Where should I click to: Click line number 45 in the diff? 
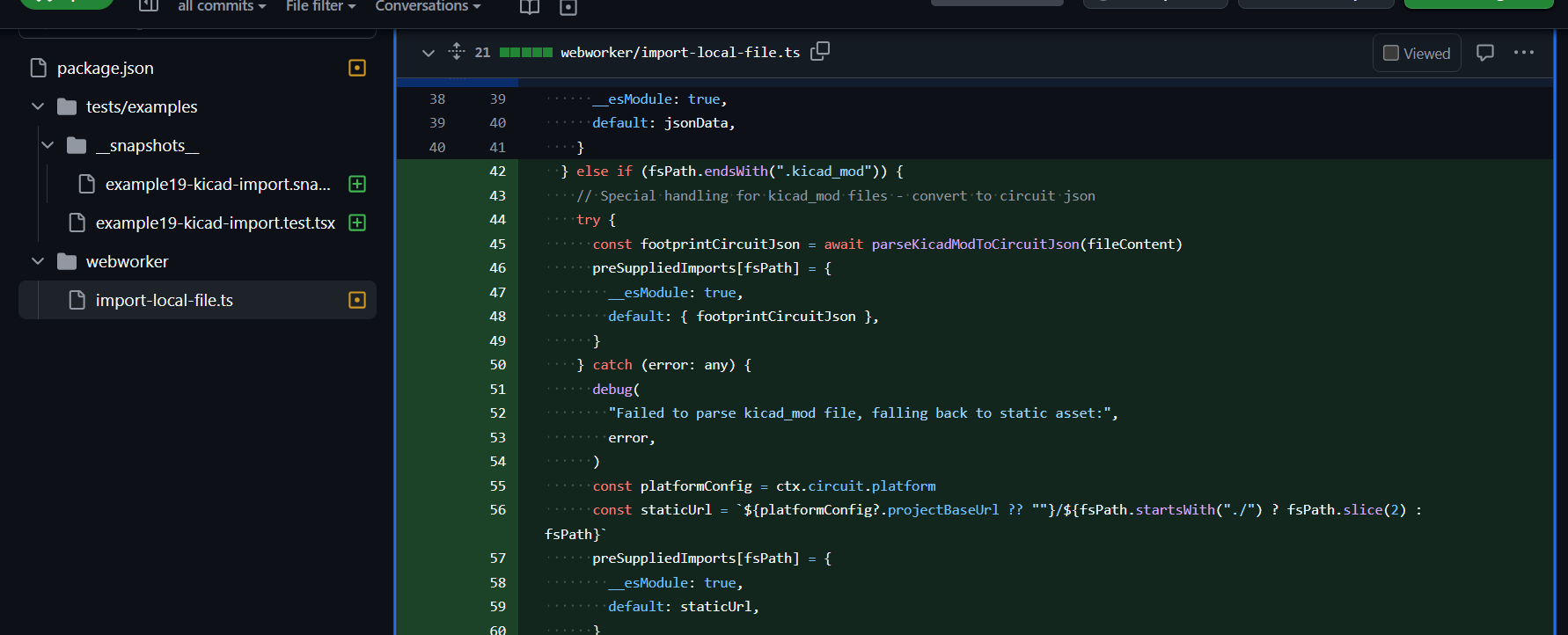tap(497, 244)
